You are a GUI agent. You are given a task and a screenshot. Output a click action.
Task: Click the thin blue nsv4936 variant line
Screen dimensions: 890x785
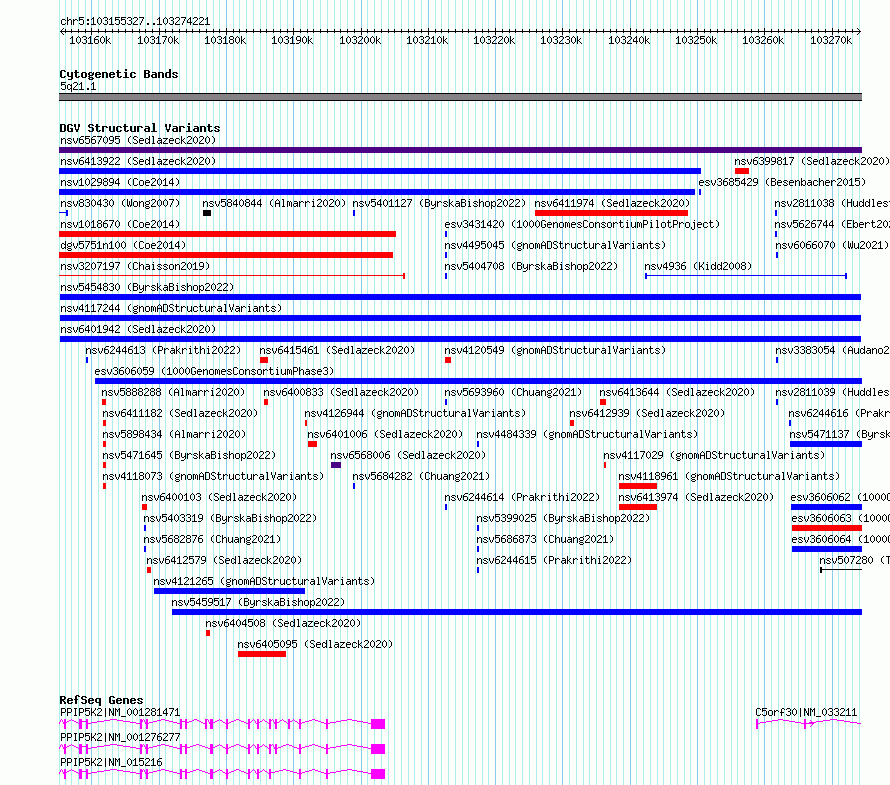pyautogui.click(x=746, y=276)
